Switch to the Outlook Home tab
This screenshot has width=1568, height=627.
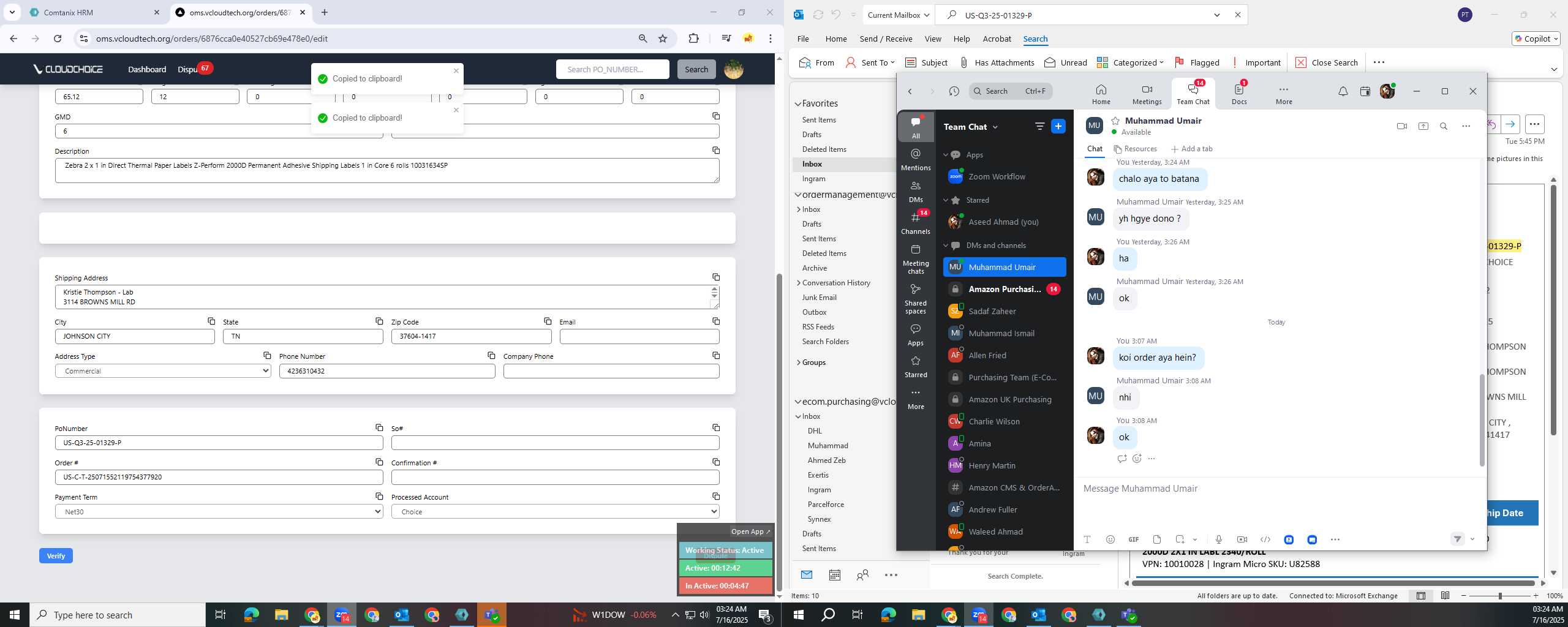click(x=836, y=39)
